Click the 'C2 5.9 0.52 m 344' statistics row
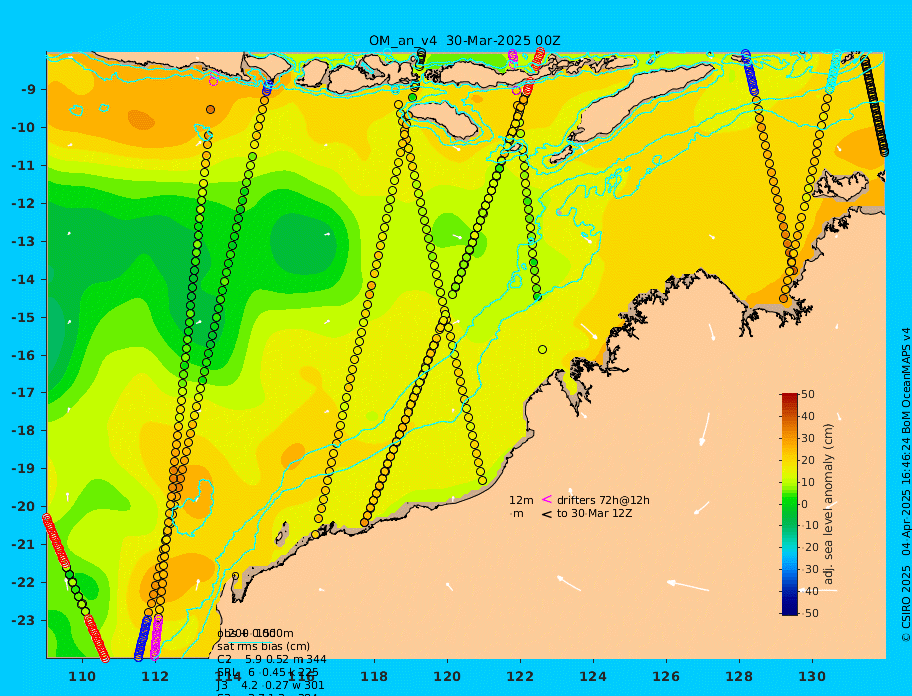The image size is (912, 696). [x=272, y=659]
